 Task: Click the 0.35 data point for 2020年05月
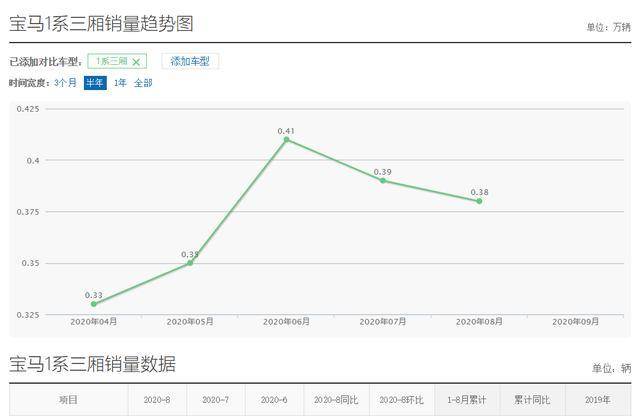[x=190, y=263]
